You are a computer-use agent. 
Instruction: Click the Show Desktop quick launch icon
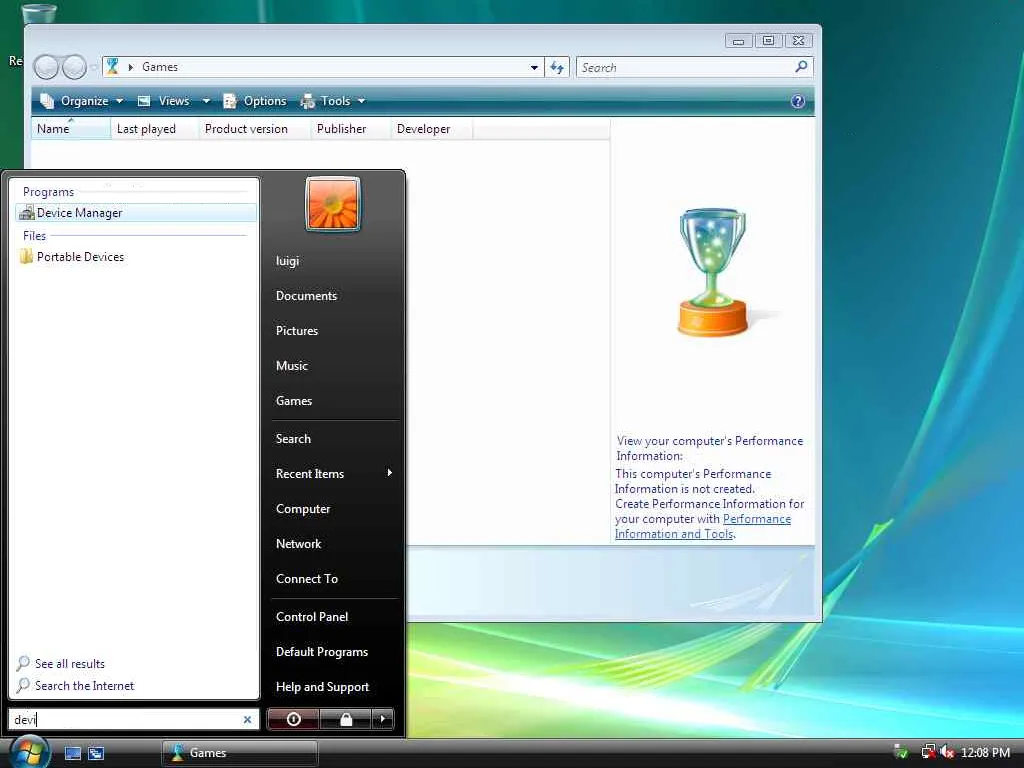point(73,753)
